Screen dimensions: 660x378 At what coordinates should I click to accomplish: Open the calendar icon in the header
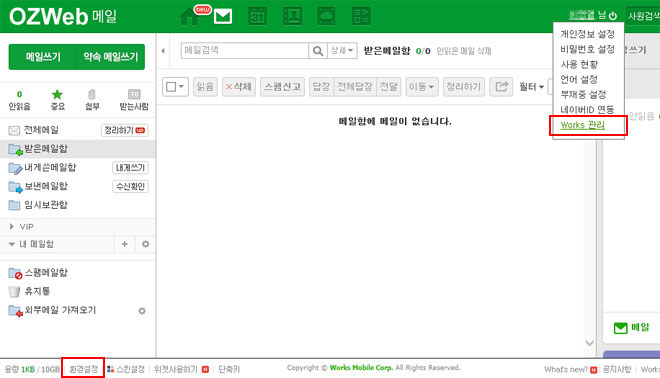[257, 16]
